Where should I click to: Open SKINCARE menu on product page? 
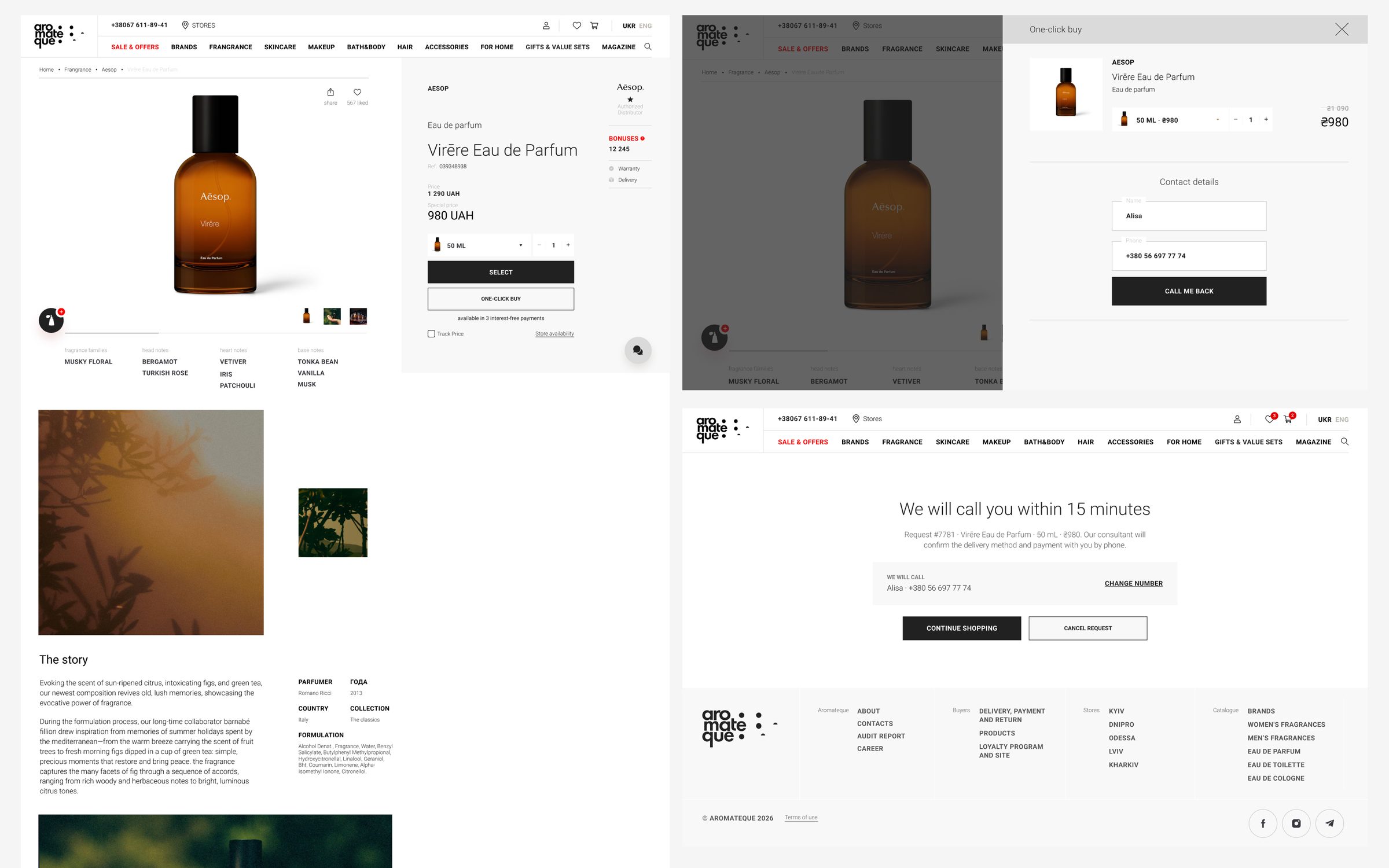pyautogui.click(x=280, y=47)
